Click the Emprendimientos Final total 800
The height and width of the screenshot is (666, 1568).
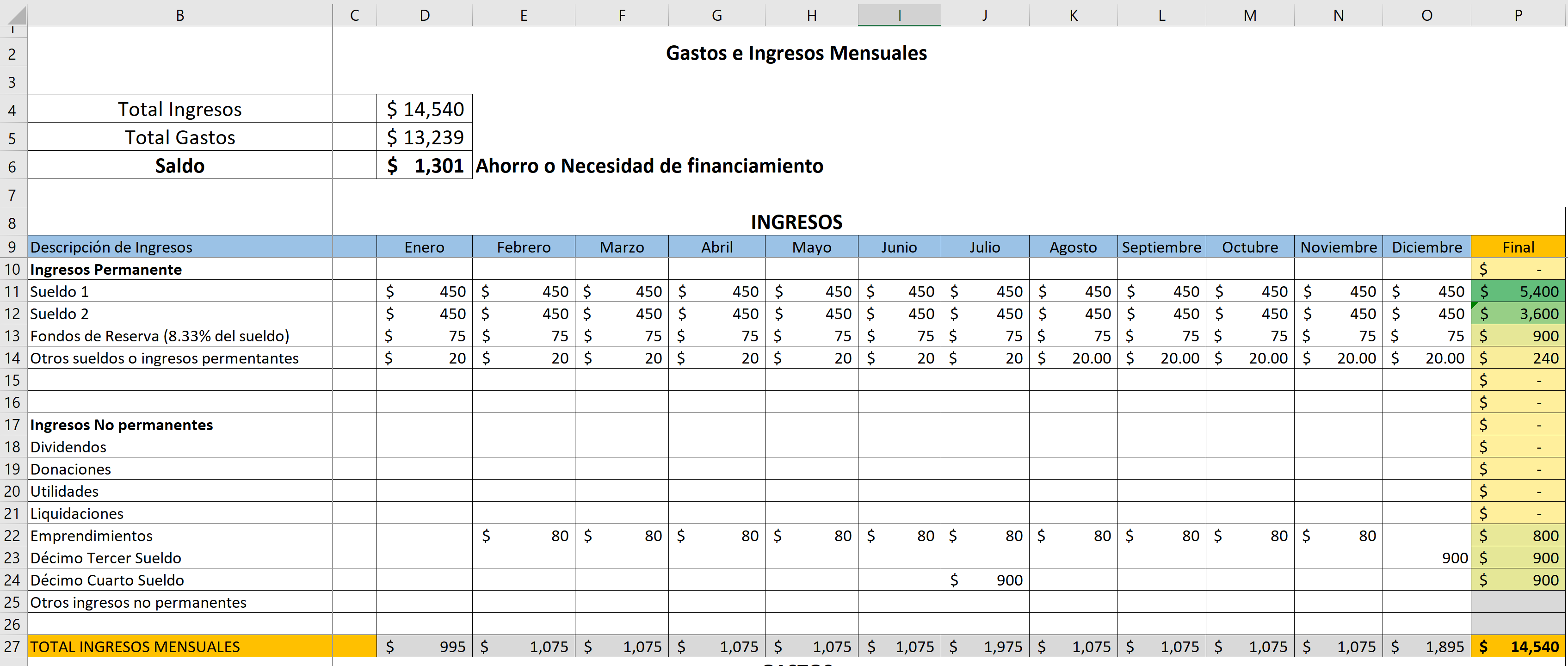tap(1518, 536)
